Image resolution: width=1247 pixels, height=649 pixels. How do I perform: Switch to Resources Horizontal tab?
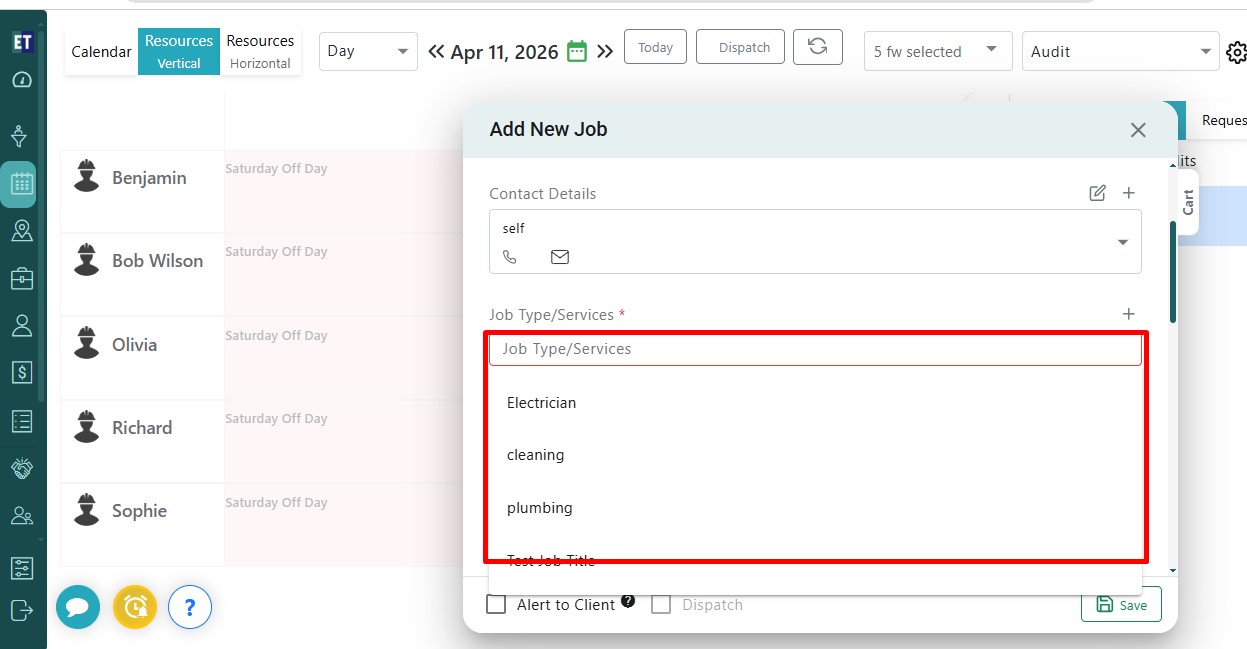(x=260, y=51)
